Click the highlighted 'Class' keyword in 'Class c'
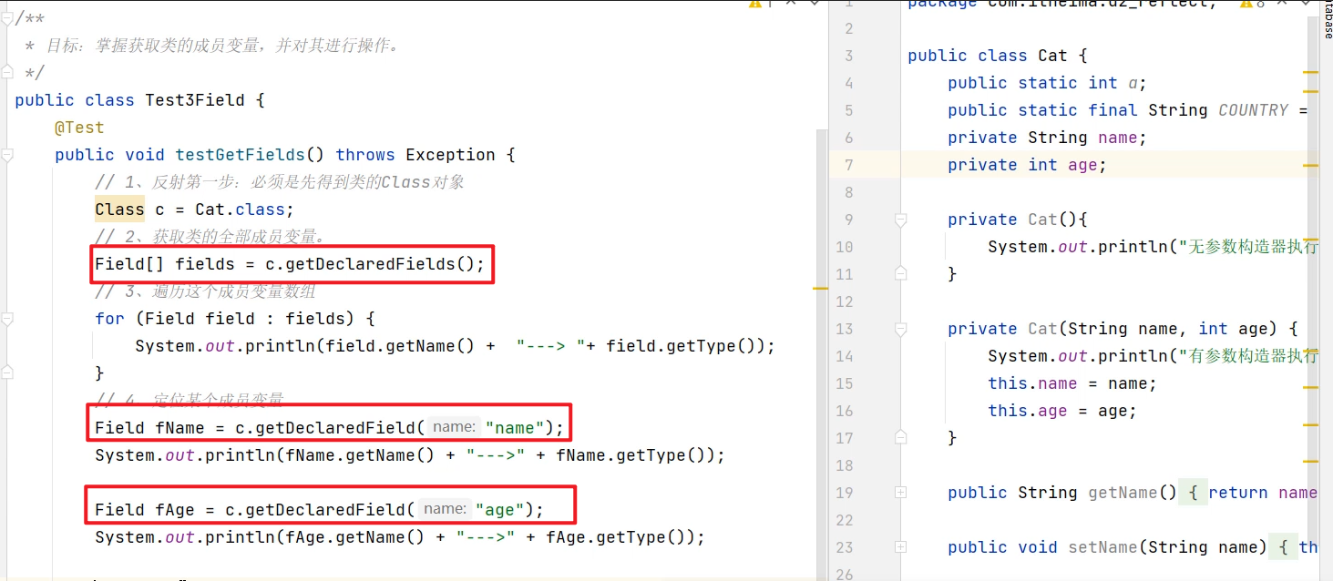Image resolution: width=1333 pixels, height=581 pixels. click(120, 209)
